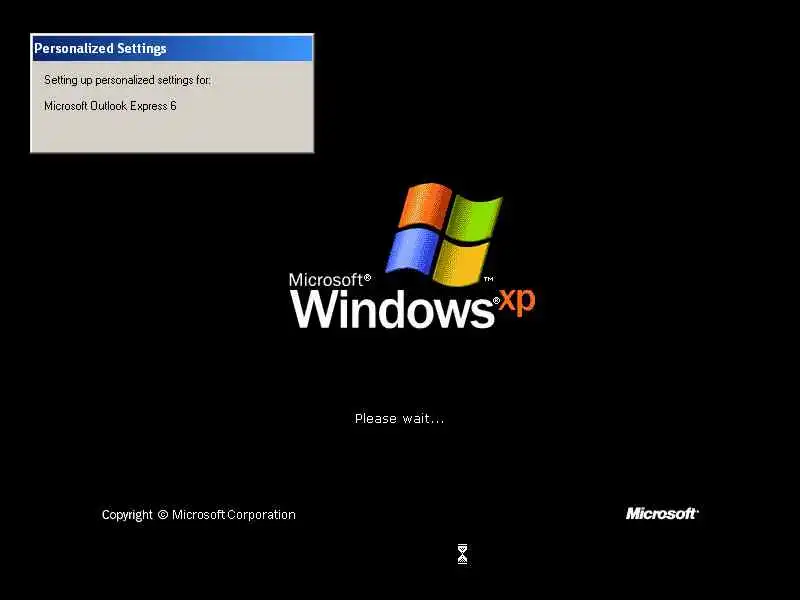Screen dimensions: 800x600
Task: Click the large 'Windows xp' wordmark
Action: [x=412, y=308]
